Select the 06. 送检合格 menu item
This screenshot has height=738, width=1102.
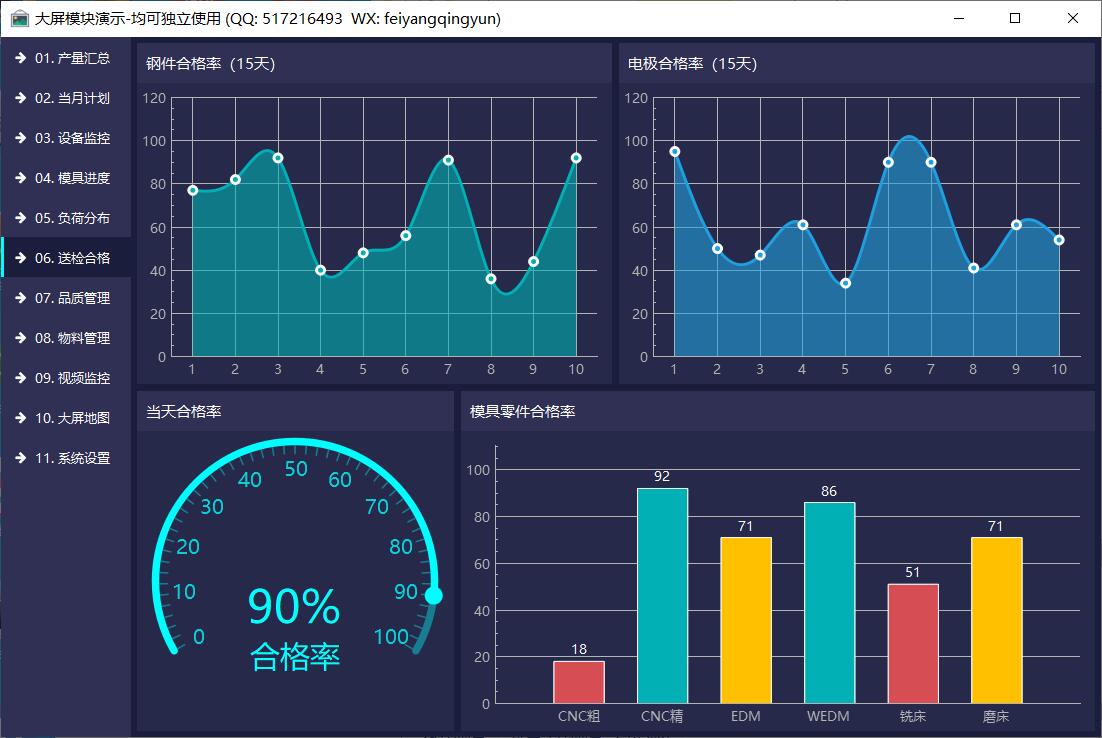pos(72,258)
